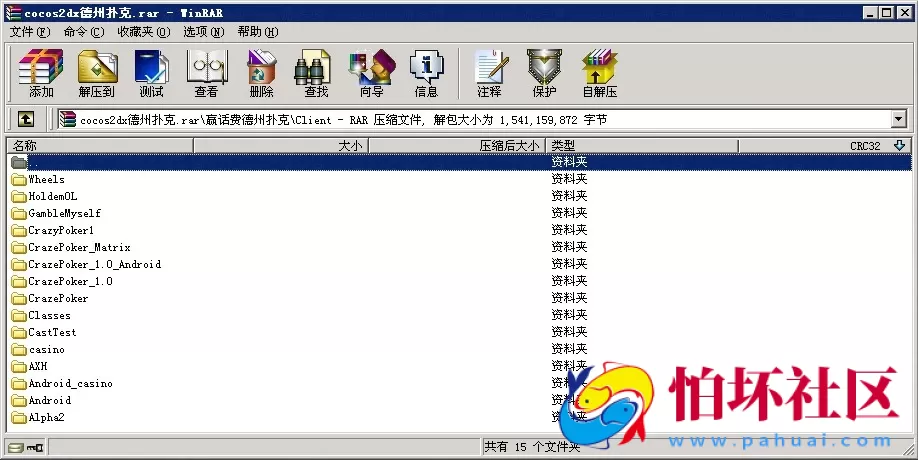Open the Find (查找) binoculars tool

pyautogui.click(x=316, y=73)
